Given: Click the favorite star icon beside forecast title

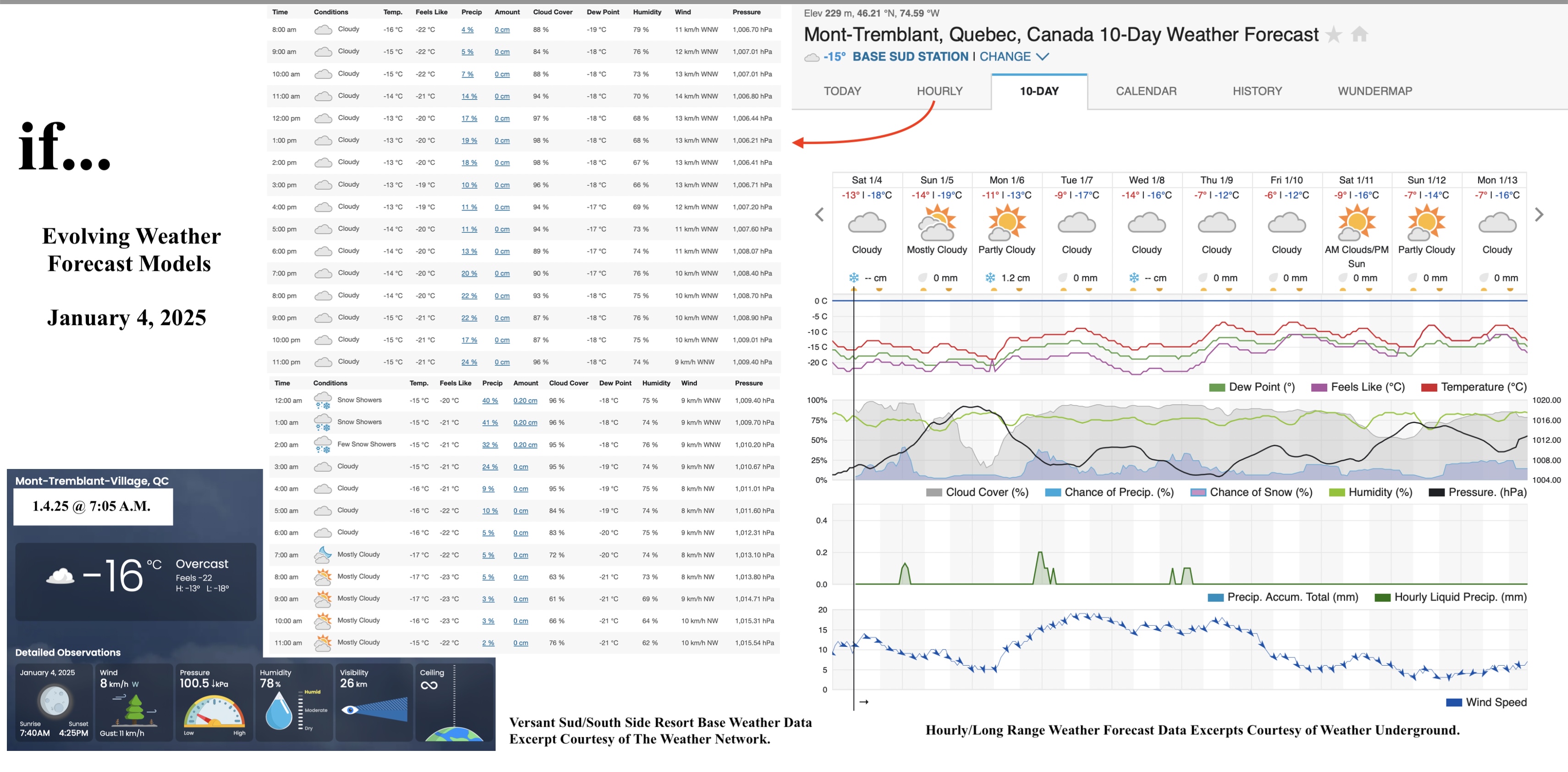Looking at the screenshot, I should [1333, 35].
